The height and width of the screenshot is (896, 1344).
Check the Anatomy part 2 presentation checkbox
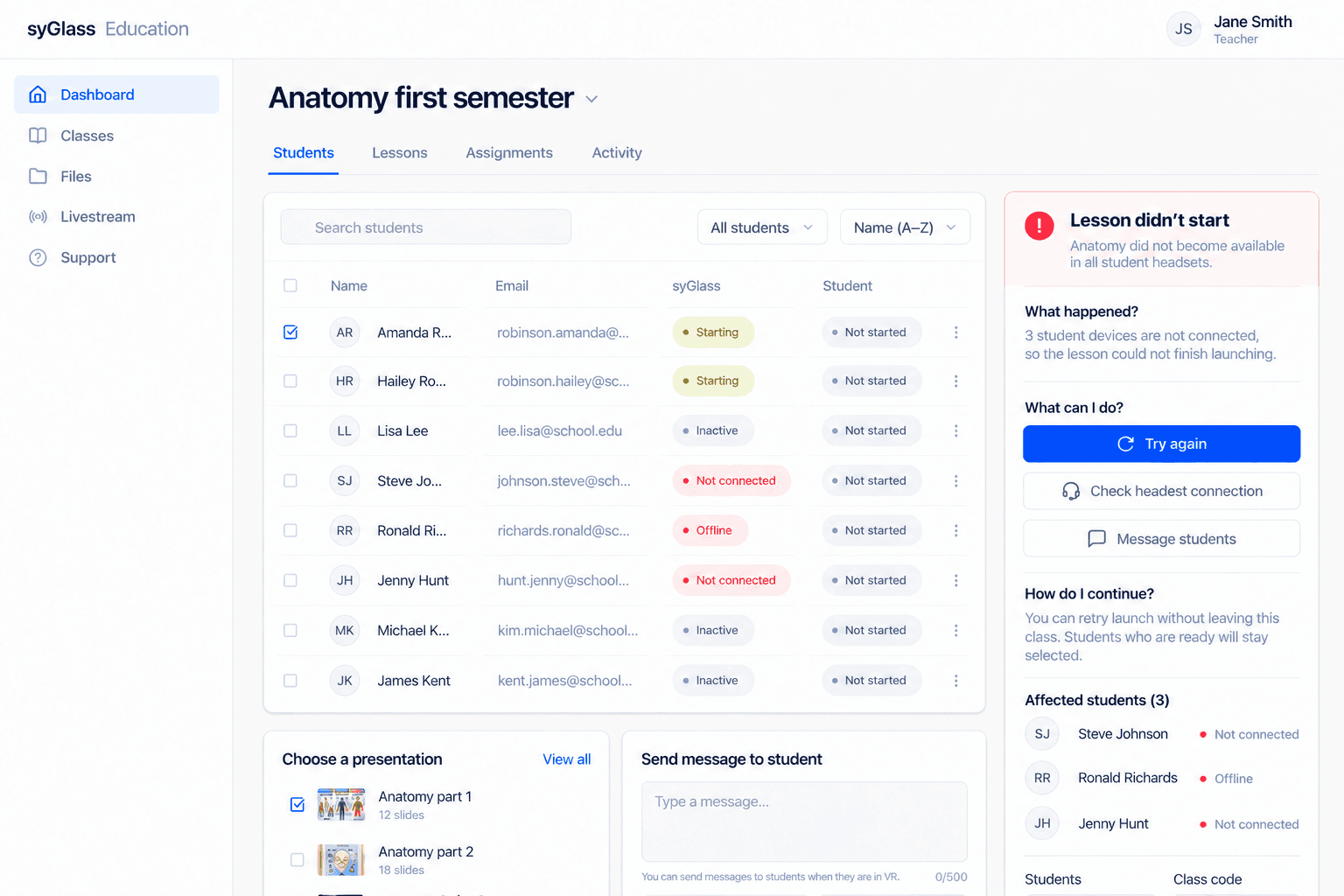pos(297,860)
